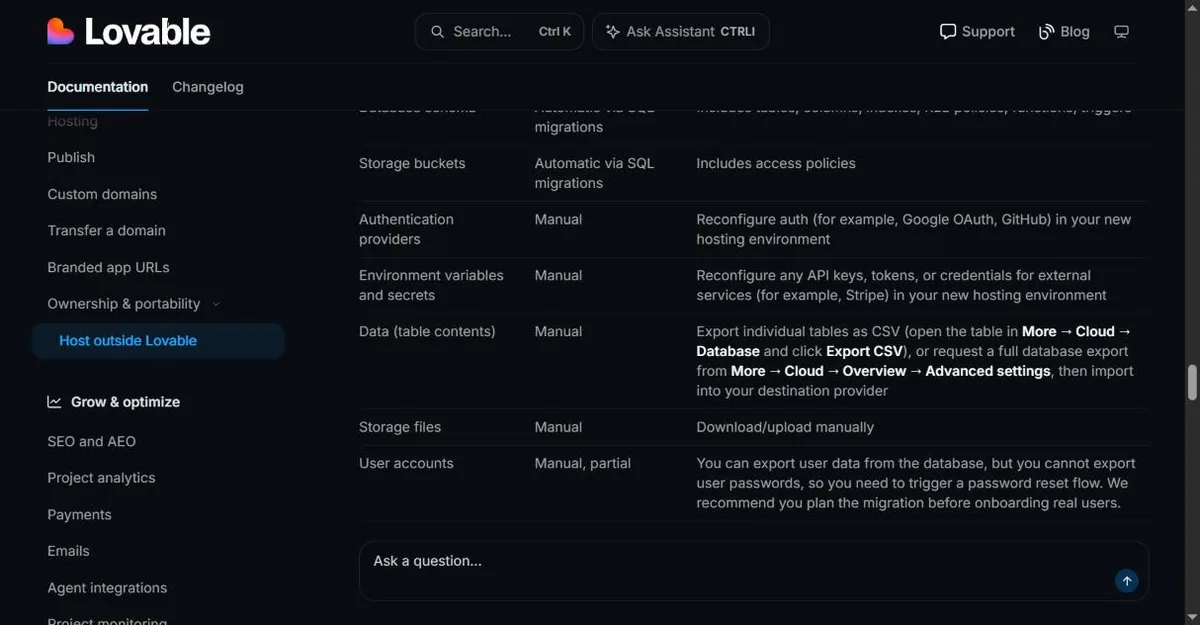Click the Storage buckets table cell
Viewport: 1200px width, 625px height.
tap(412, 163)
